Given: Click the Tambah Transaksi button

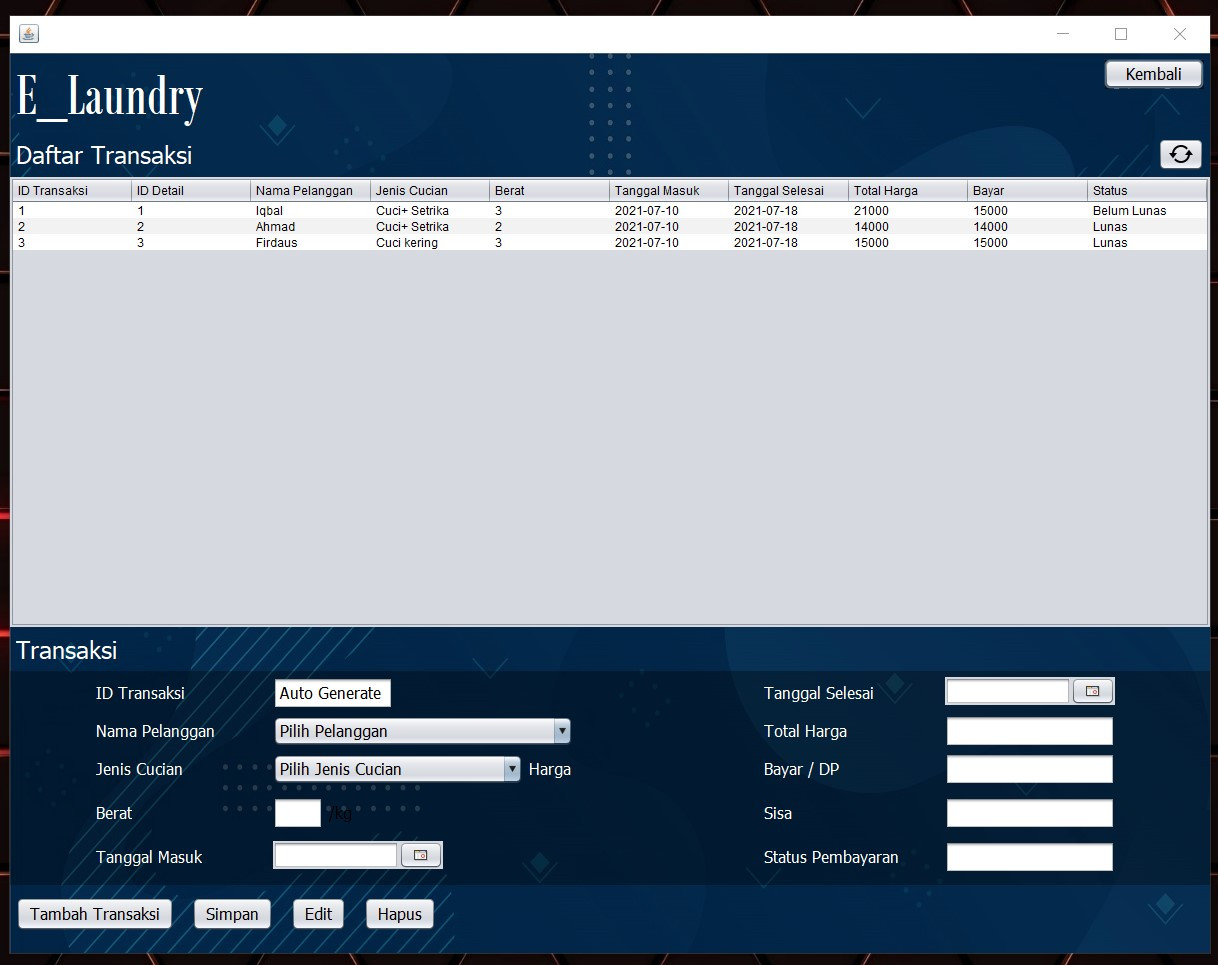Looking at the screenshot, I should pyautogui.click(x=95, y=914).
